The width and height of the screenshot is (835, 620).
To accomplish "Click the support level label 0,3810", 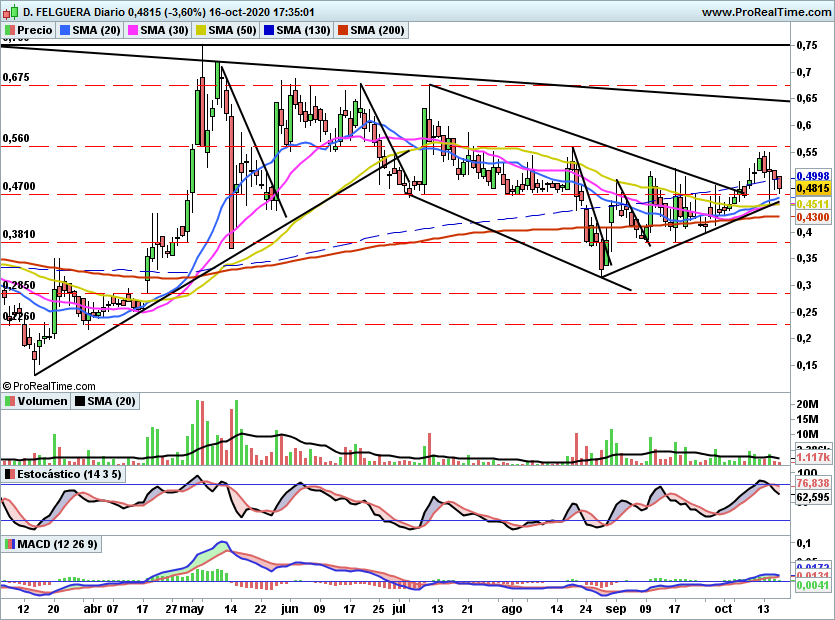I will 19,234.
